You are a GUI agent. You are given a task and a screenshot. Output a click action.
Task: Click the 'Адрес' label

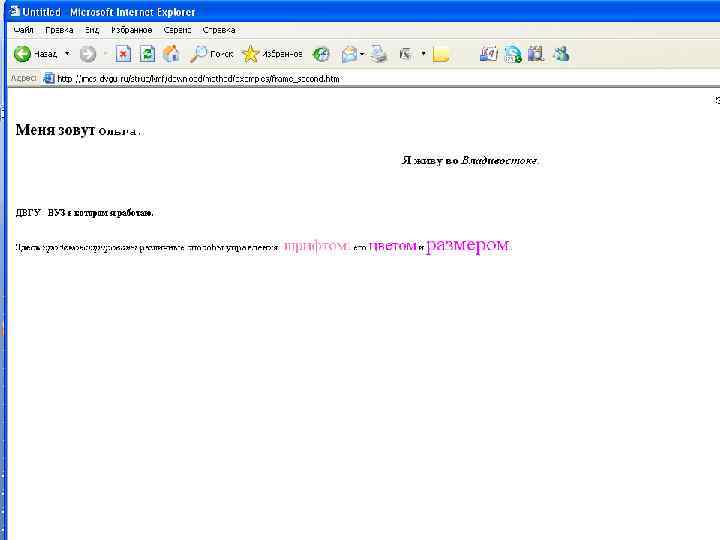click(23, 79)
